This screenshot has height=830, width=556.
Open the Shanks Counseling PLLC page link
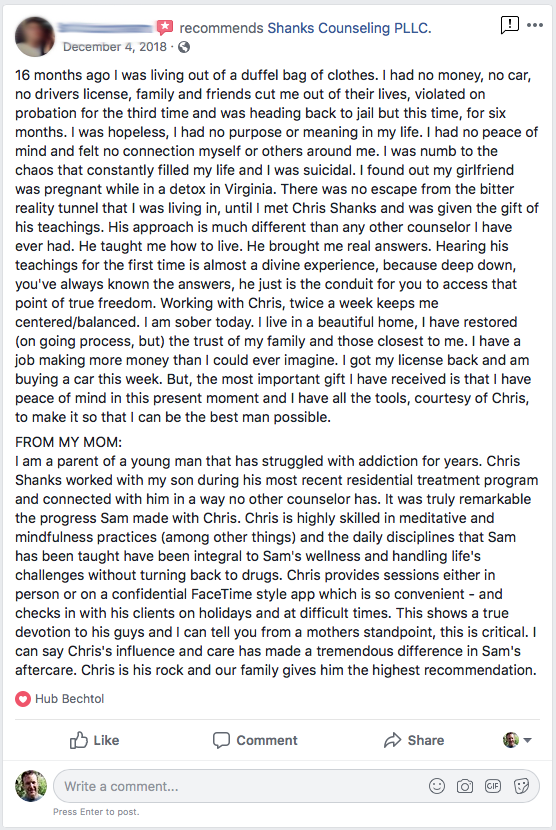point(349,28)
